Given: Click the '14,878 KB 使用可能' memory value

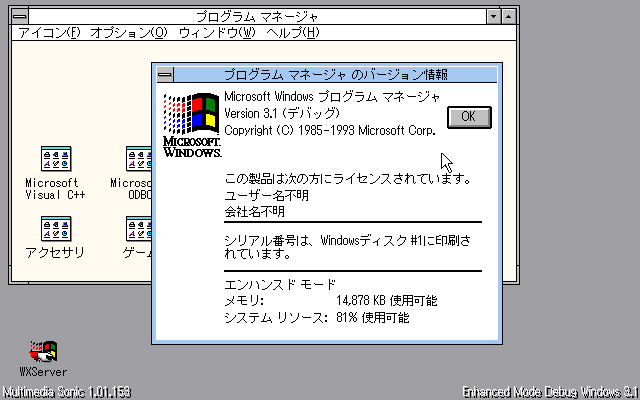Looking at the screenshot, I should click(387, 301).
